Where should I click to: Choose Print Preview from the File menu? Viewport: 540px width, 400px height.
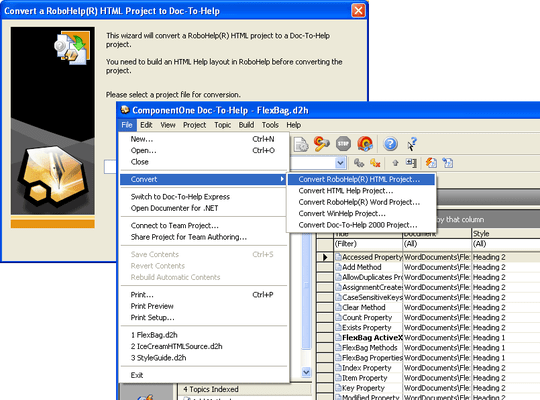pos(203,306)
